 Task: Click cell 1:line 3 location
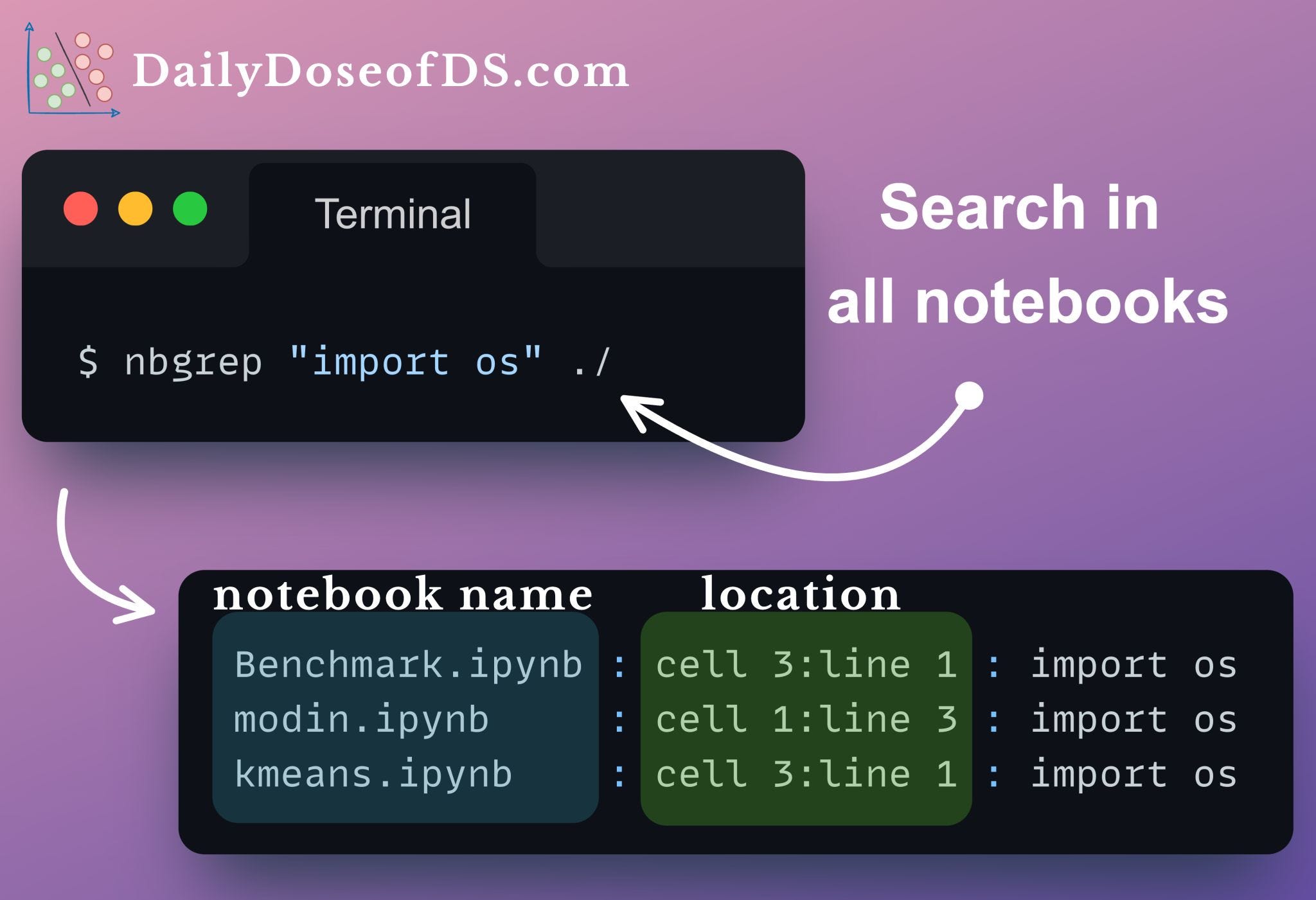(806, 719)
